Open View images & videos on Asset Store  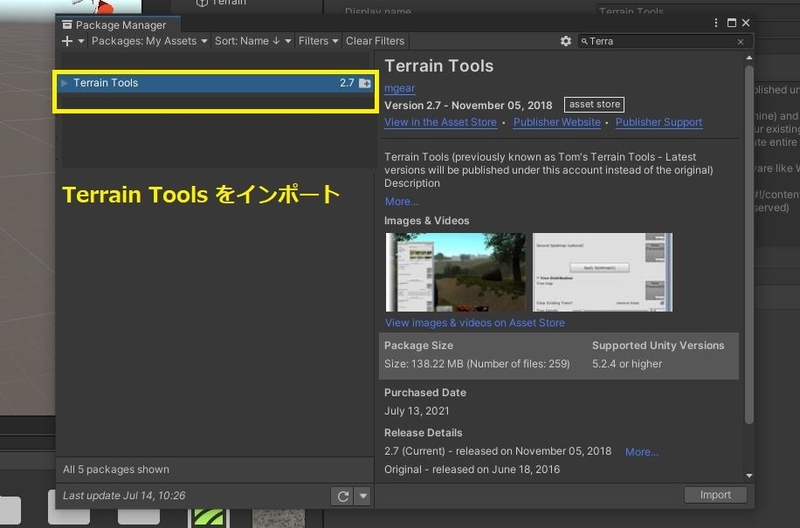pyautogui.click(x=474, y=323)
